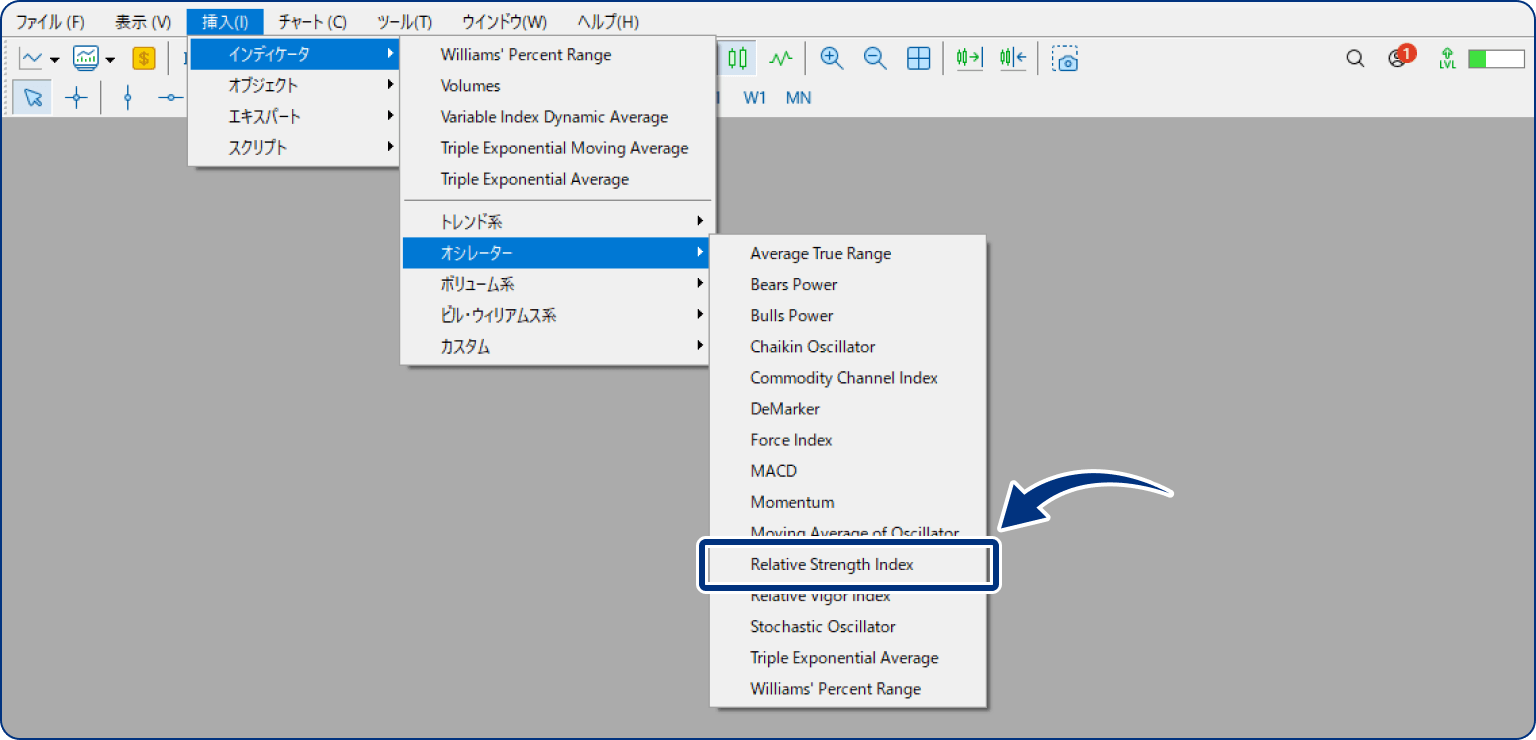Select the crosshair tool
This screenshot has height=740, width=1536.
[x=76, y=97]
